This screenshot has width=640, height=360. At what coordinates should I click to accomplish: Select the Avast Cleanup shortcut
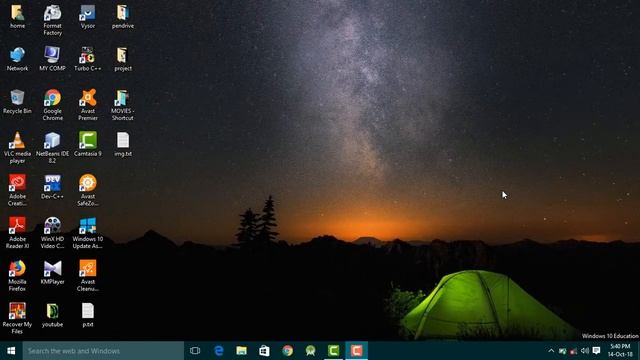coord(87,276)
